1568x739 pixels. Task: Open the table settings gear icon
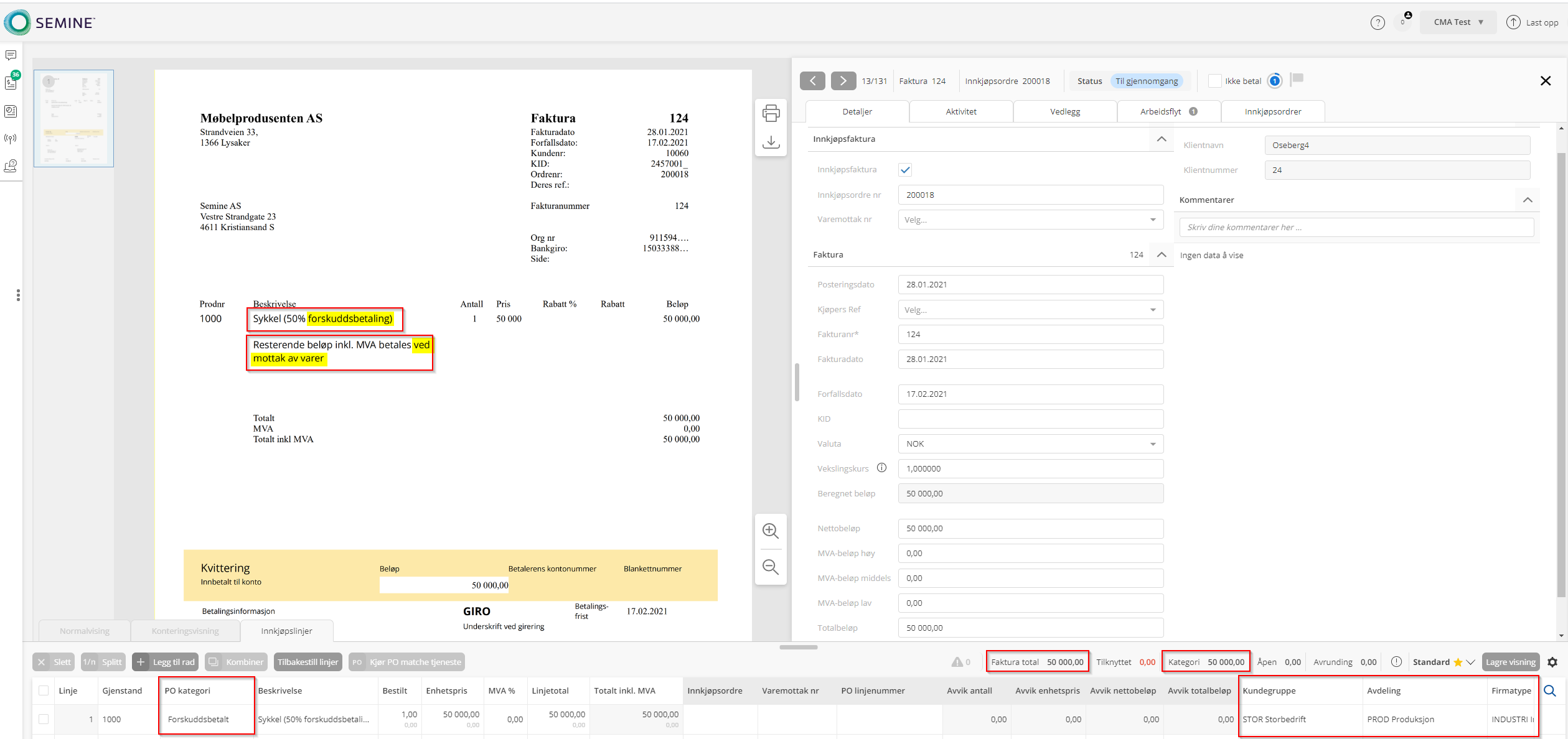[x=1552, y=662]
